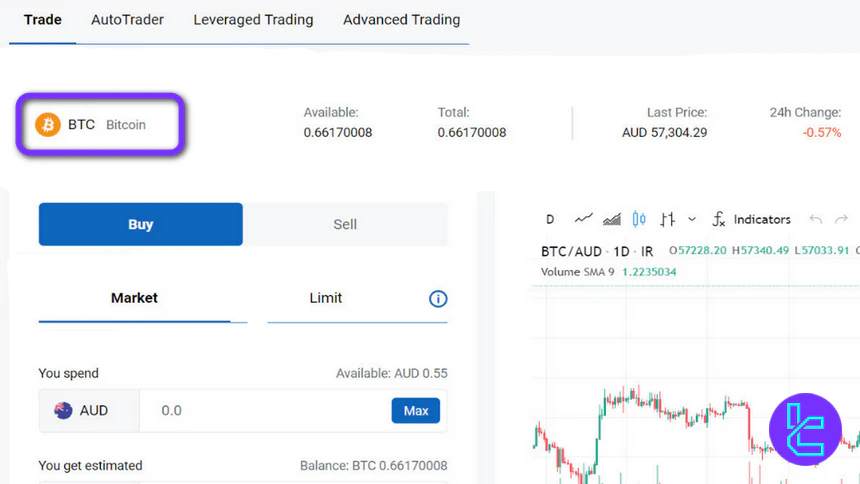Click the Max amount button
Image resolution: width=860 pixels, height=484 pixels.
point(416,410)
